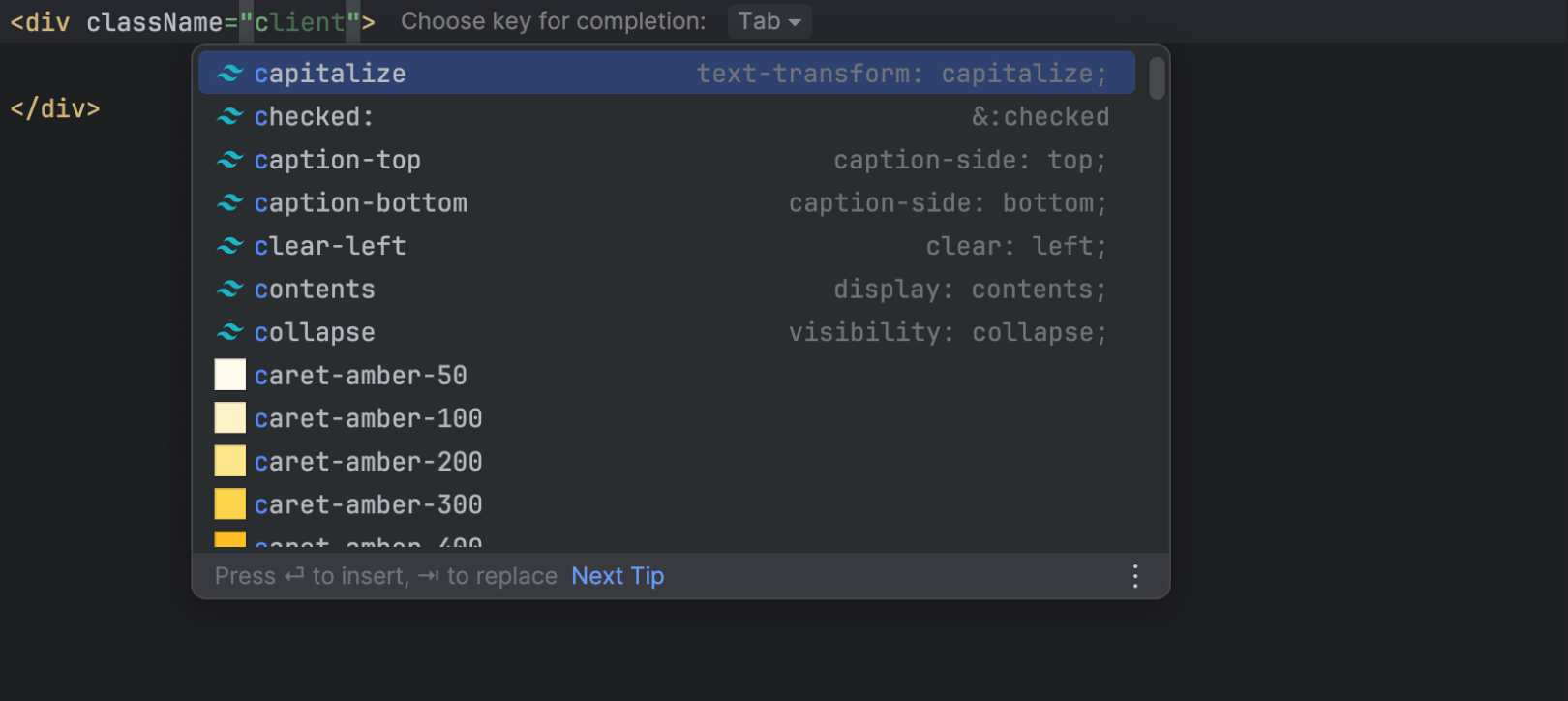
Task: Click the "client" className string in editor
Action: 300,22
